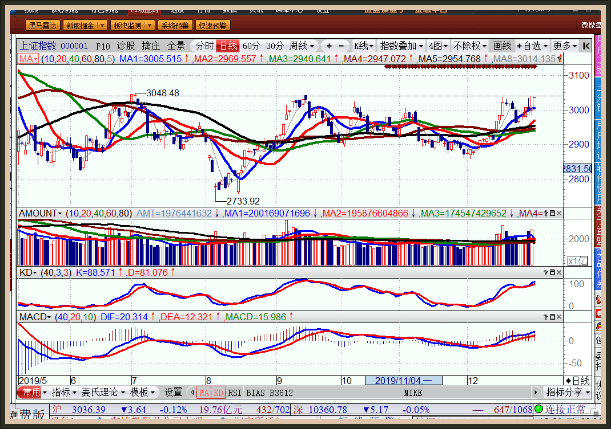Click the MA1=3005.515 value label

tap(150, 59)
